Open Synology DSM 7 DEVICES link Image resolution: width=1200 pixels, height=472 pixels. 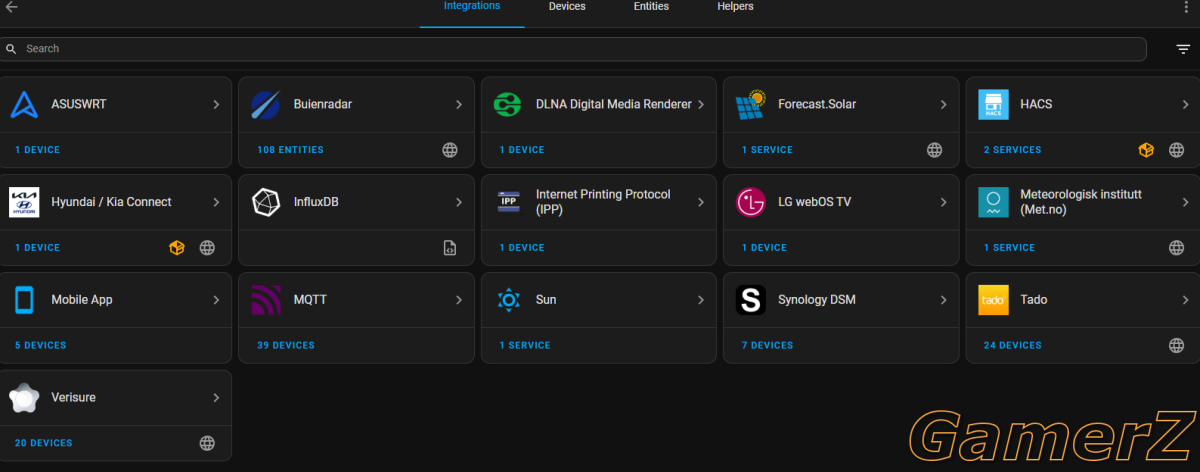(767, 346)
